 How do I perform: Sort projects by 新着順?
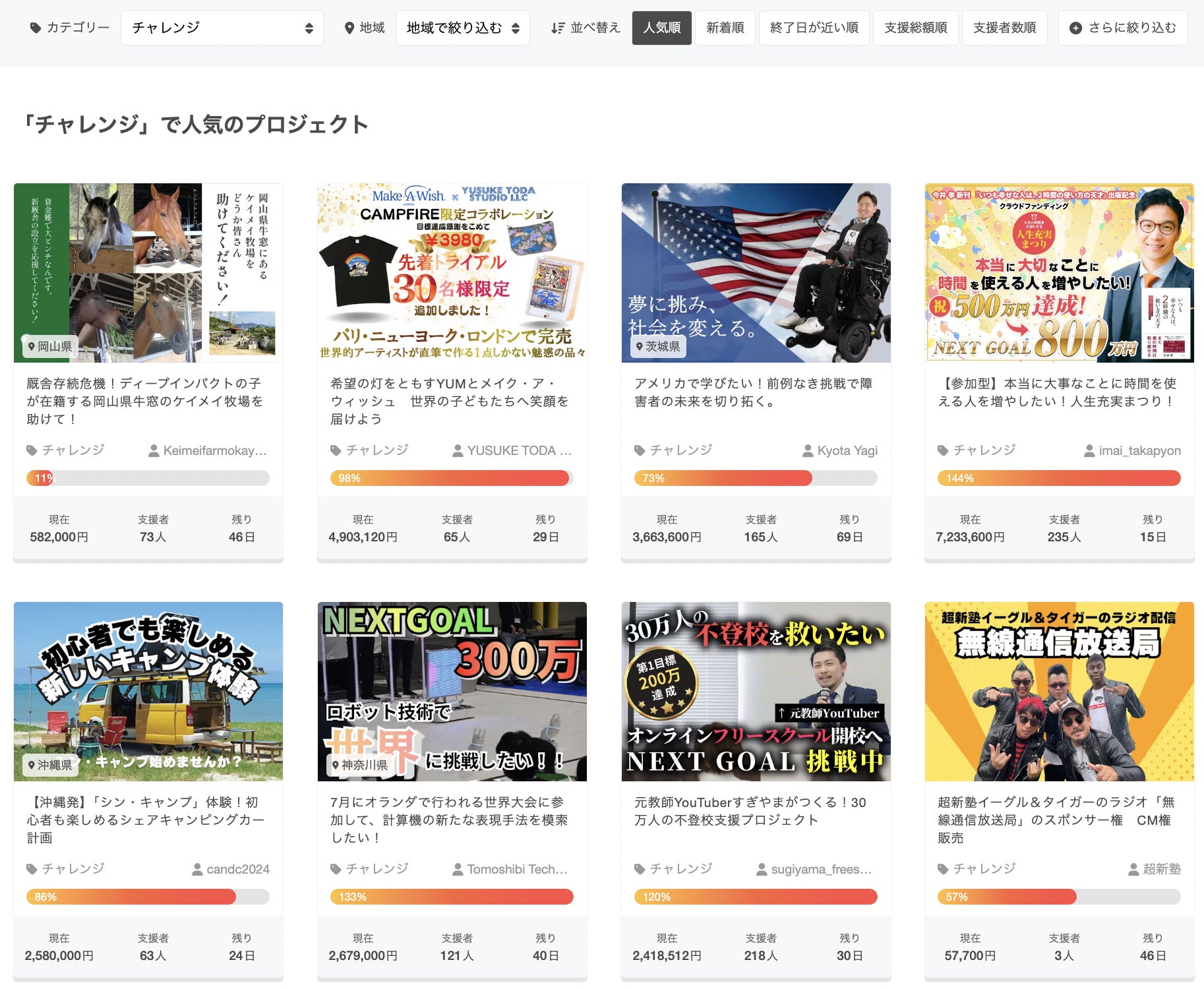pos(725,28)
